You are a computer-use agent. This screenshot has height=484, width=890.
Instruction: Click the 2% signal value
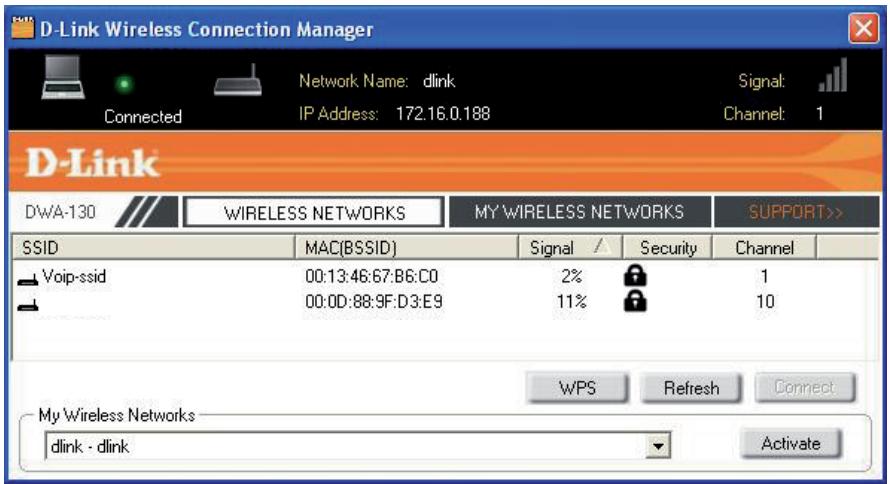pos(572,276)
